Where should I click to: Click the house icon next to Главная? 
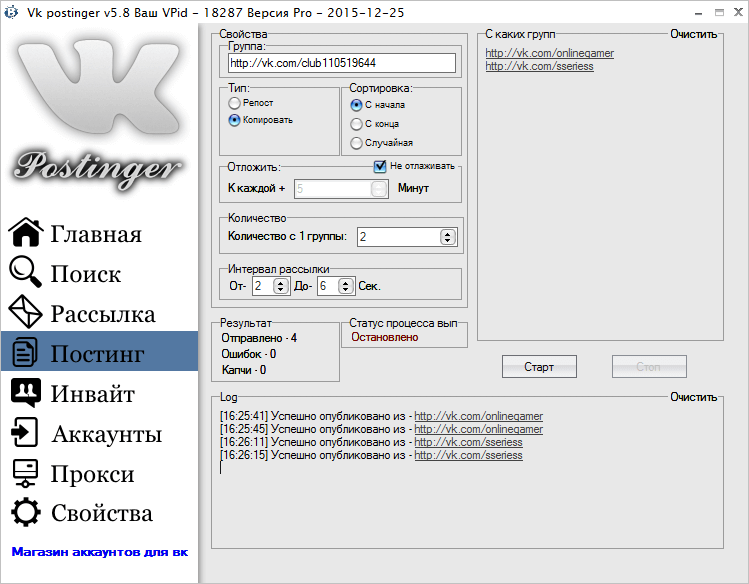click(x=26, y=232)
